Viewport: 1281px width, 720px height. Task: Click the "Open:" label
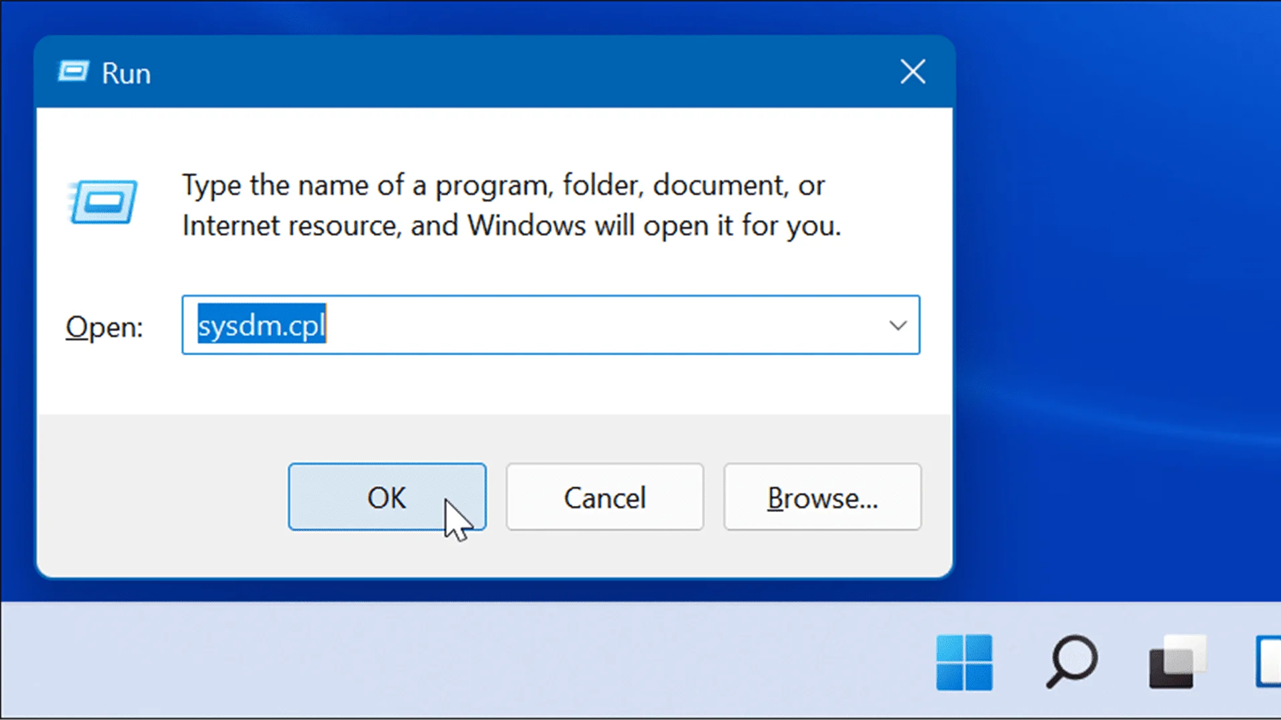click(x=105, y=327)
